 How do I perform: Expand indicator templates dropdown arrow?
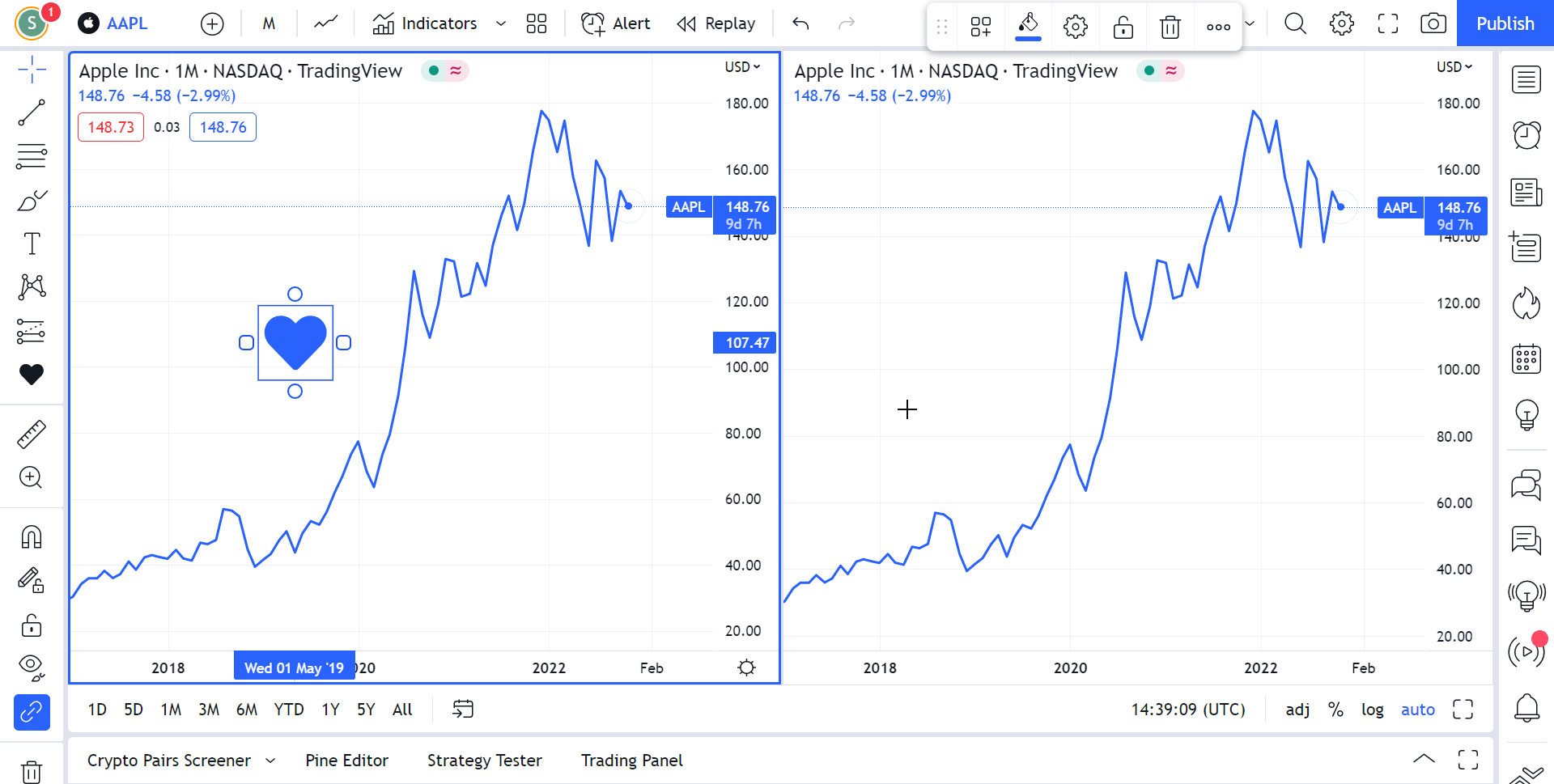coord(501,23)
